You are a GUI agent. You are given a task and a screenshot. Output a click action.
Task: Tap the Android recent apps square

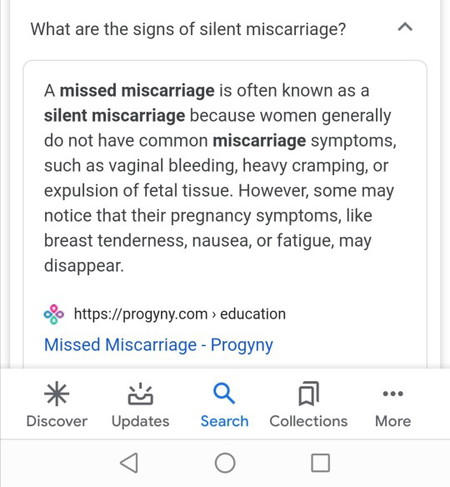click(320, 463)
